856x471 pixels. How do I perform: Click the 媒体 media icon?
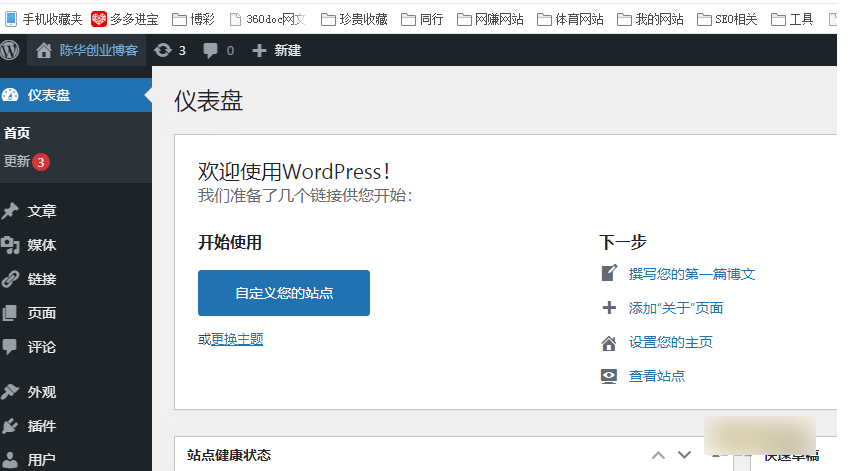click(10, 245)
